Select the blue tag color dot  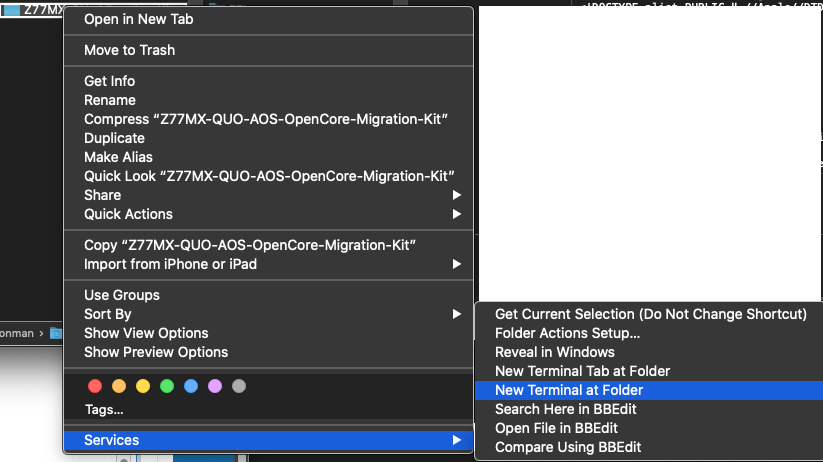pos(191,386)
